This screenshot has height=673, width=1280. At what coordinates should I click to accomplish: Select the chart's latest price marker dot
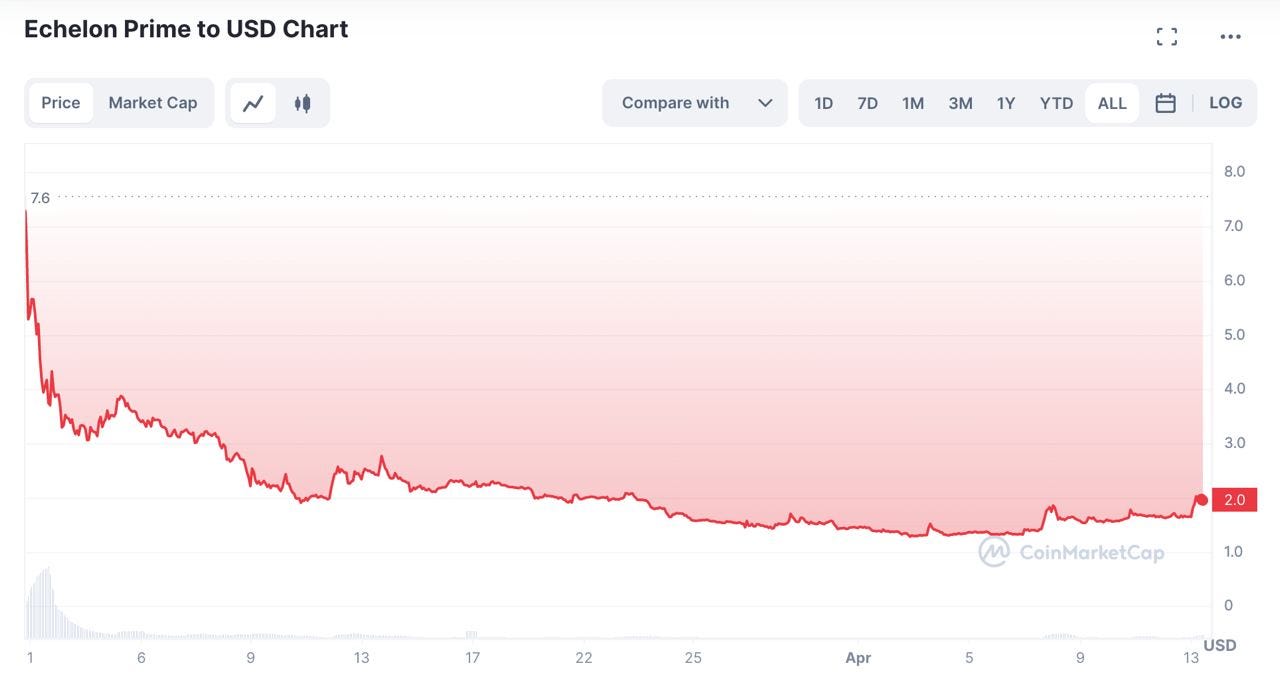[x=1201, y=498]
